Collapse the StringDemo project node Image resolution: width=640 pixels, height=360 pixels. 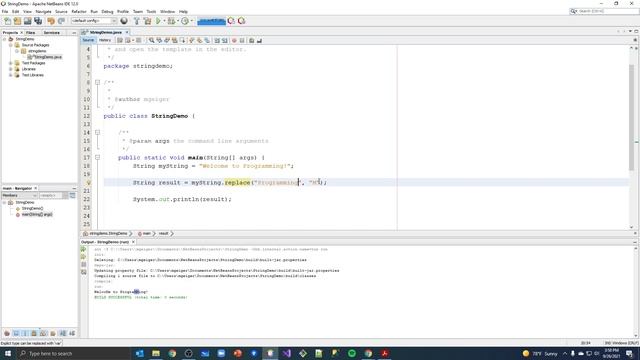click(4, 39)
